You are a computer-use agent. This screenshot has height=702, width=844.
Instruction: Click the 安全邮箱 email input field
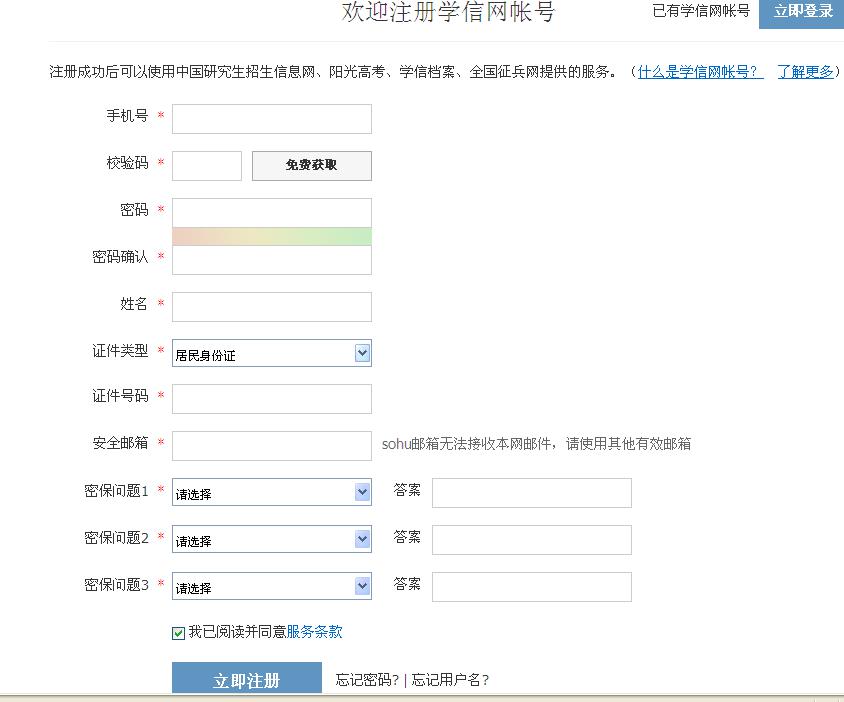[x=272, y=446]
